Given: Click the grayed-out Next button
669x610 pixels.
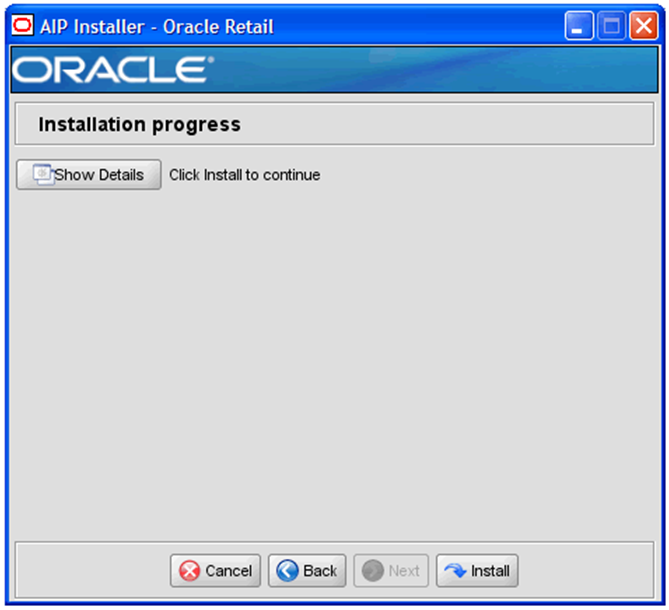Looking at the screenshot, I should point(391,570).
